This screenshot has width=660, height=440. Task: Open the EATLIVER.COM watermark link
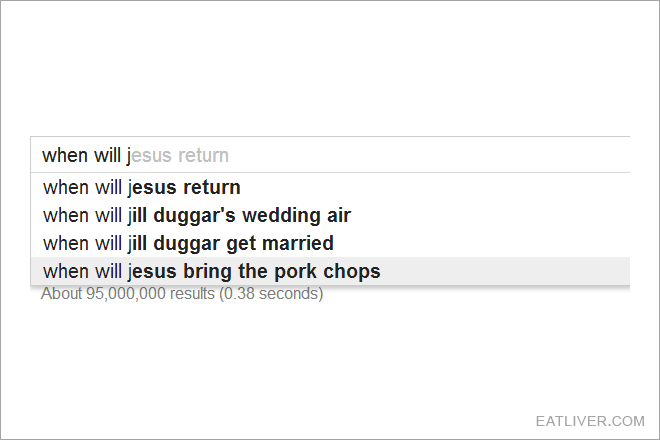coord(590,421)
